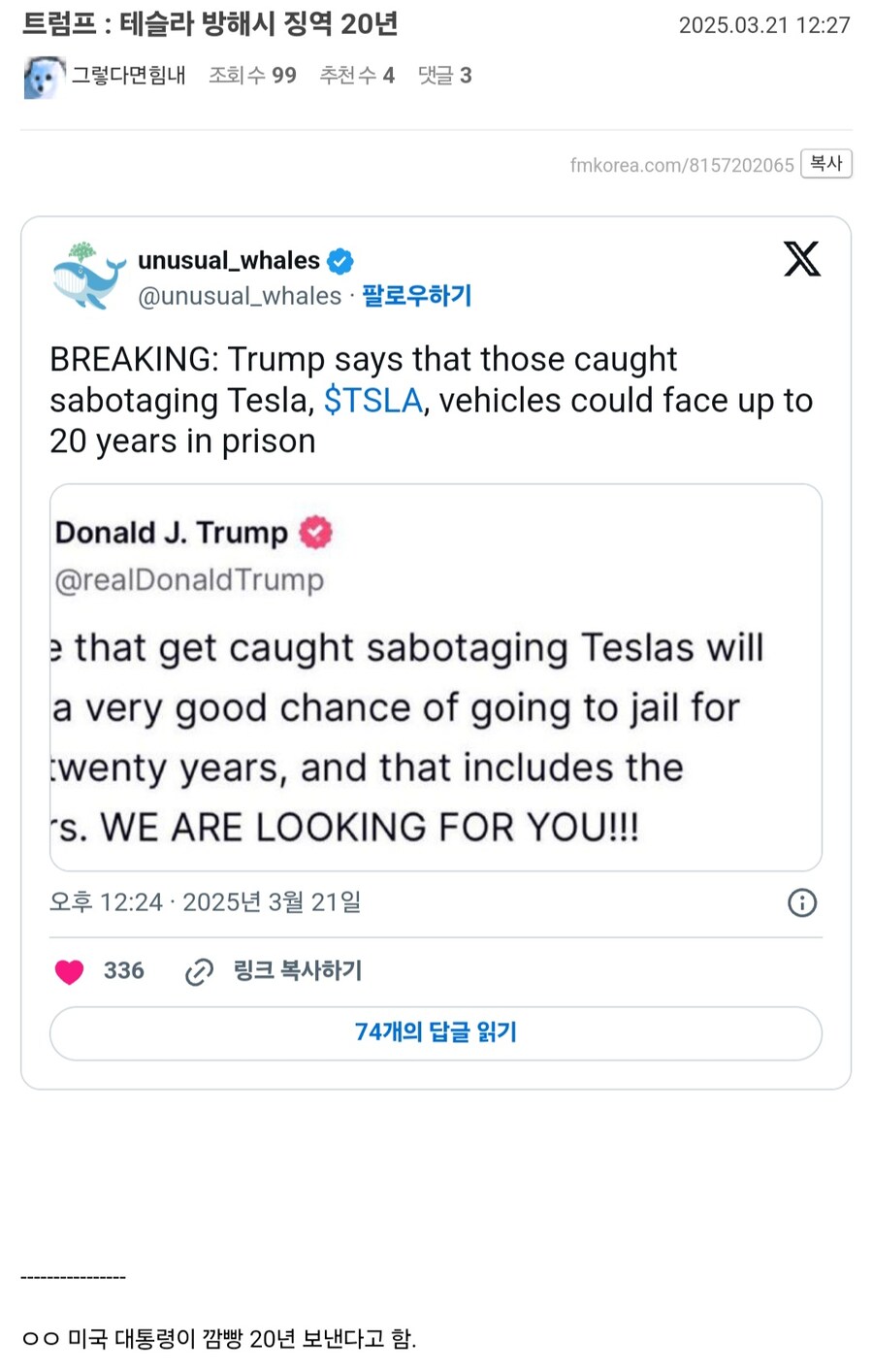
Task: Open the $TSLA ticker link
Action: 372,400
